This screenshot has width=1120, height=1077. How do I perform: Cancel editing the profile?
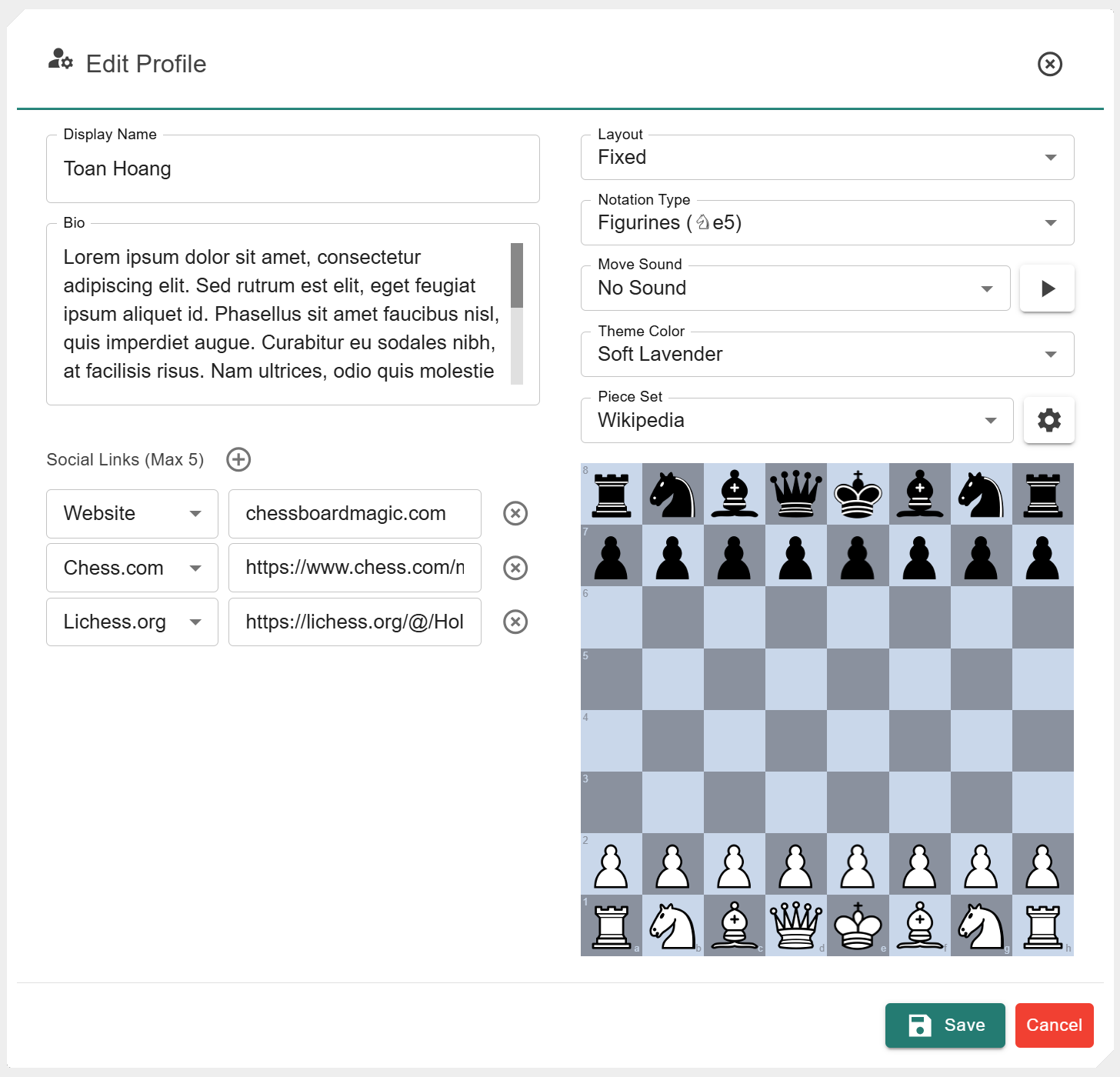tap(1054, 1025)
